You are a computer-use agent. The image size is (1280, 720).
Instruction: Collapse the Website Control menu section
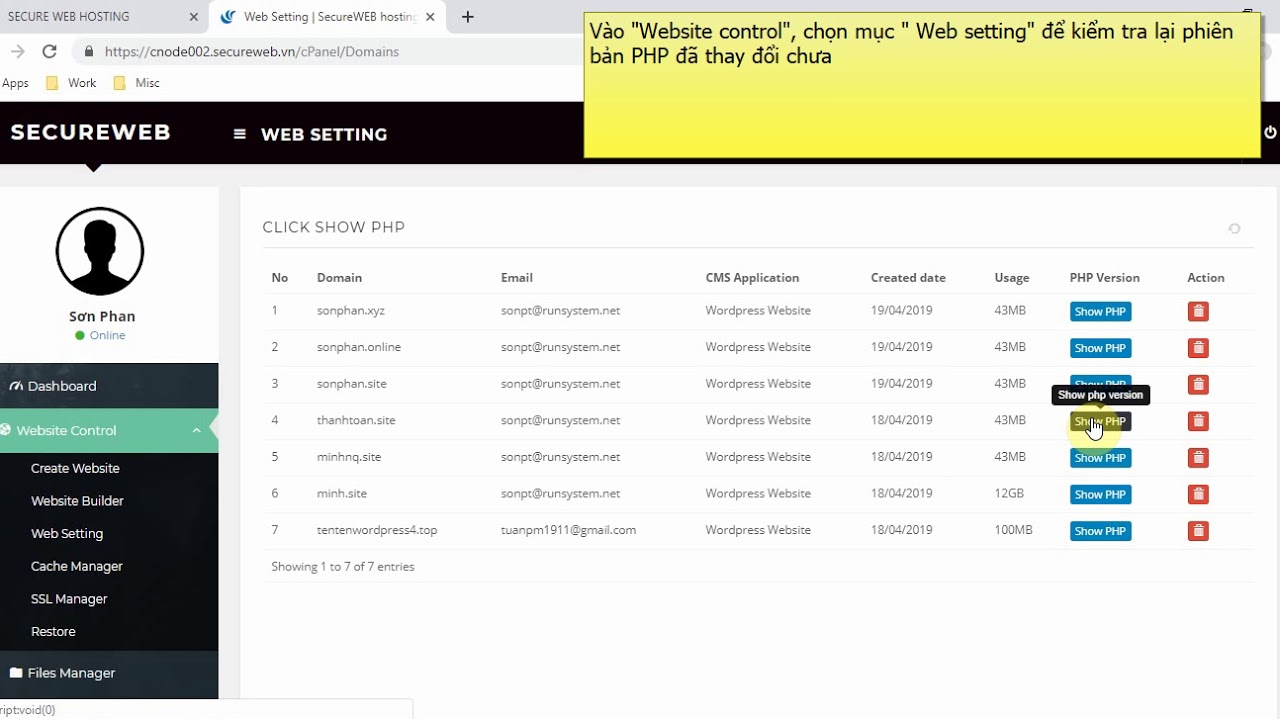(109, 431)
